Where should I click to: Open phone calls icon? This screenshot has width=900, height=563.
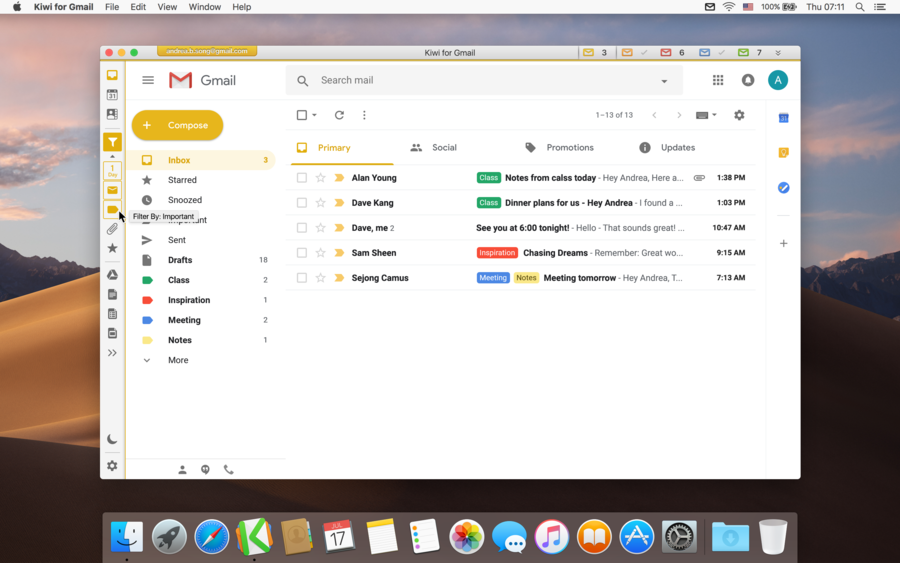228,469
